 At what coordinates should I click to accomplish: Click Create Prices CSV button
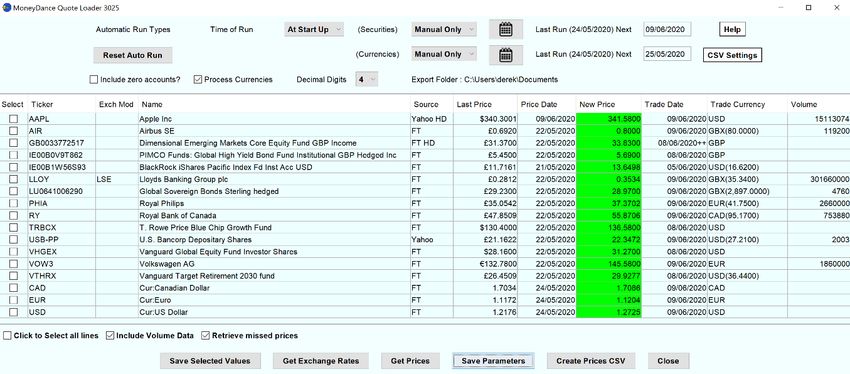click(x=591, y=361)
